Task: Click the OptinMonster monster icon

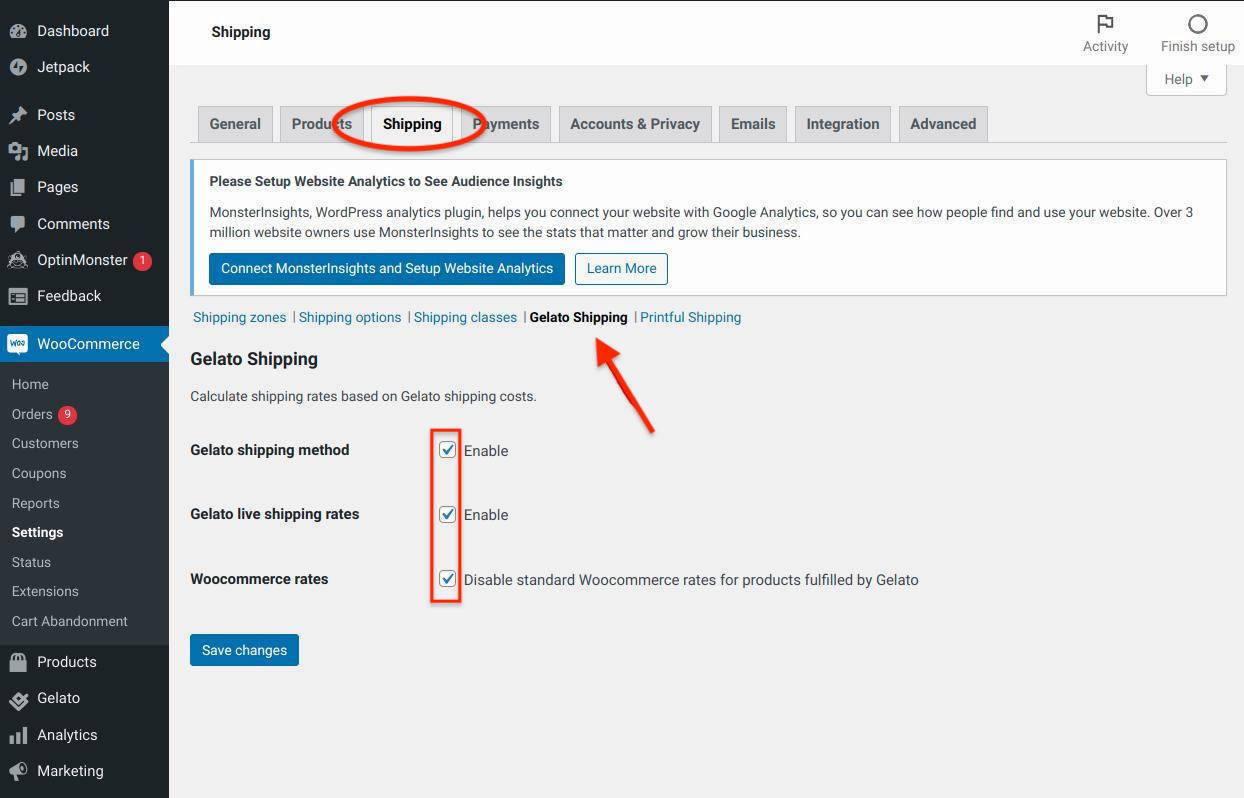Action: [x=18, y=260]
